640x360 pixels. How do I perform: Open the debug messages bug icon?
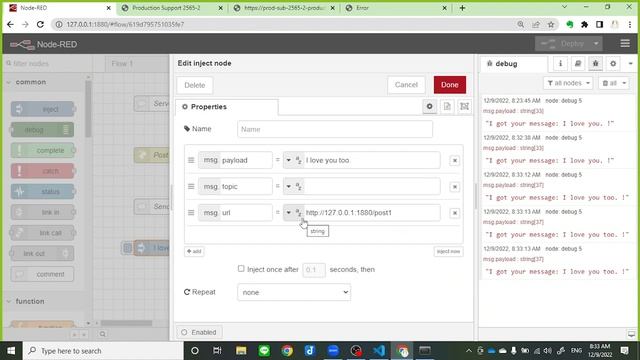[596, 64]
